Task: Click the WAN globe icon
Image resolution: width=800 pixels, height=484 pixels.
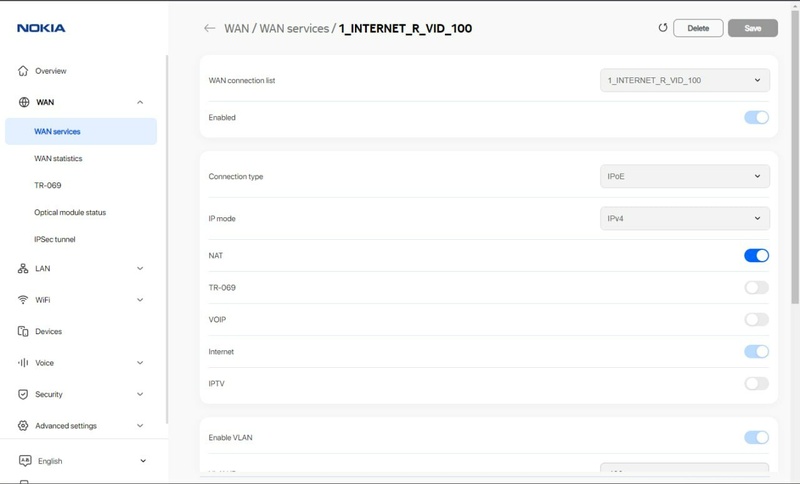Action: click(x=24, y=102)
